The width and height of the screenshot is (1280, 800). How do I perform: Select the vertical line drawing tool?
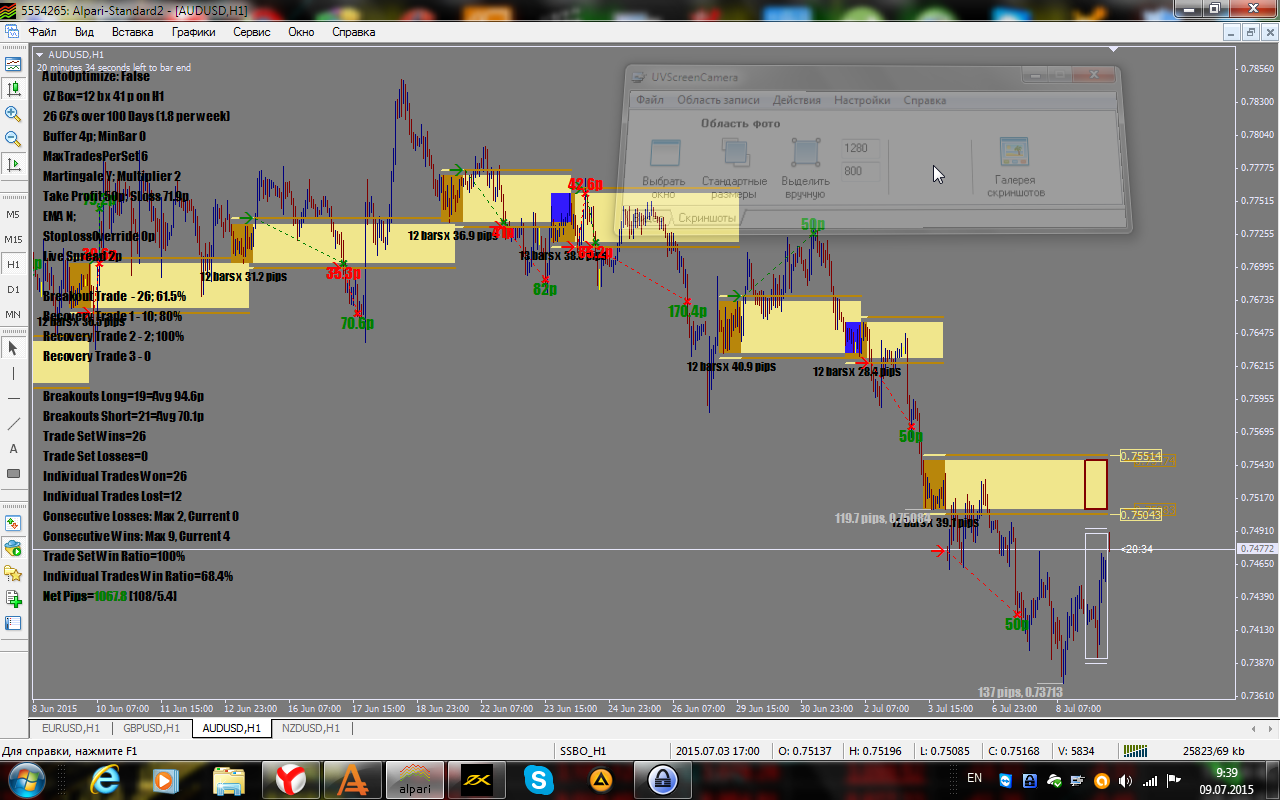[x=13, y=372]
